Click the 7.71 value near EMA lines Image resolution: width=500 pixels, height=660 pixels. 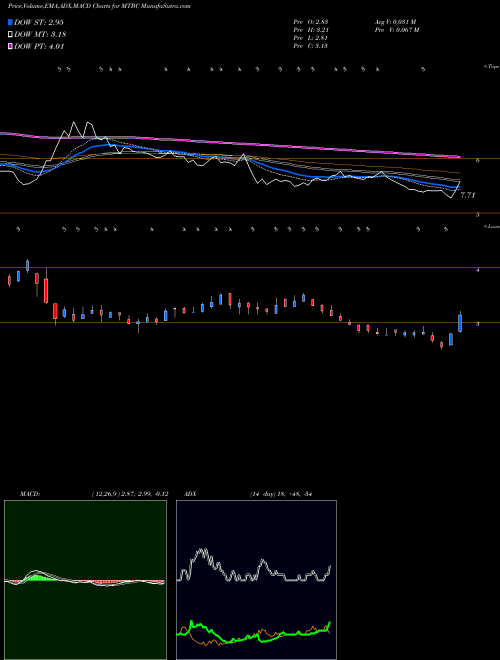(468, 195)
